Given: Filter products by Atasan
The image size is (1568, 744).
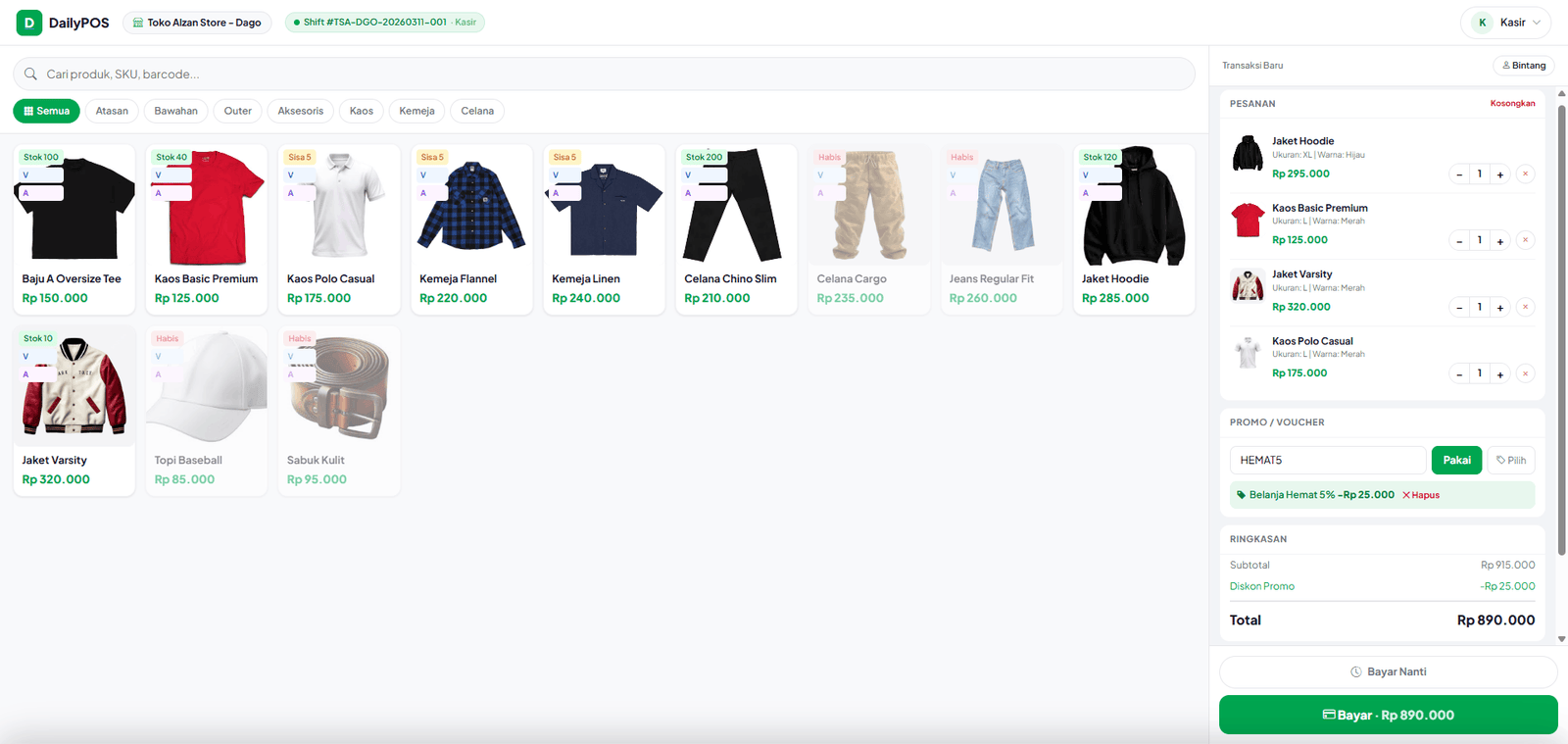Looking at the screenshot, I should [x=112, y=111].
